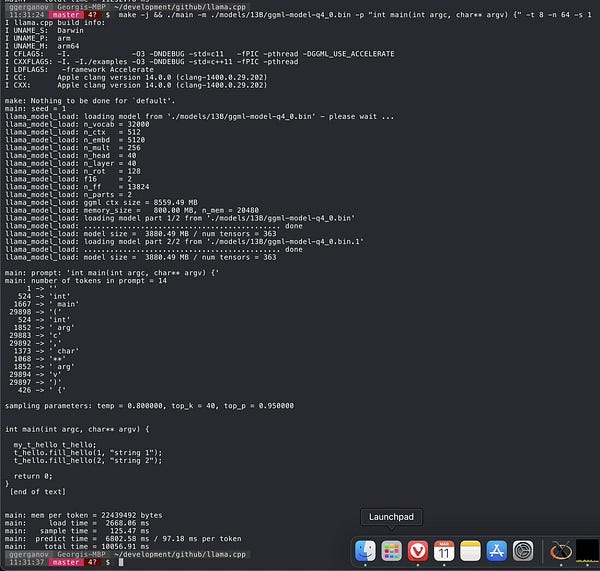Screen dimensions: 600x571
Task: Click the "n_embd = 5120" line
Action: pyautogui.click(x=75, y=140)
